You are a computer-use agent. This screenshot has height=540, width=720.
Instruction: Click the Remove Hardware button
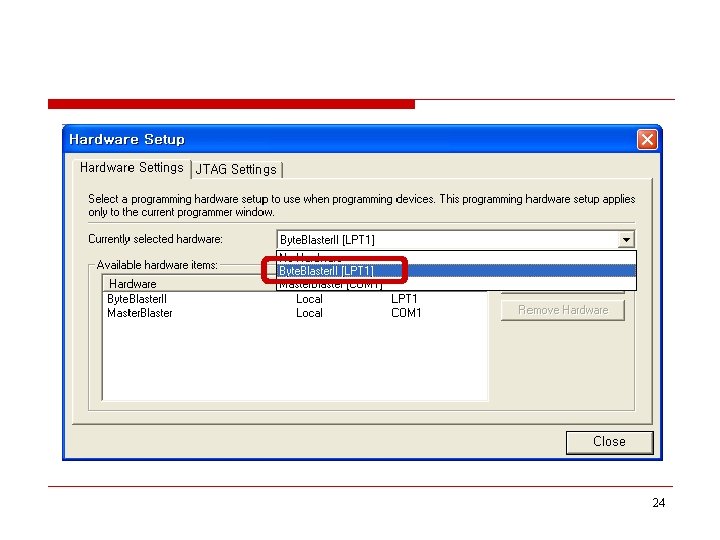(562, 310)
